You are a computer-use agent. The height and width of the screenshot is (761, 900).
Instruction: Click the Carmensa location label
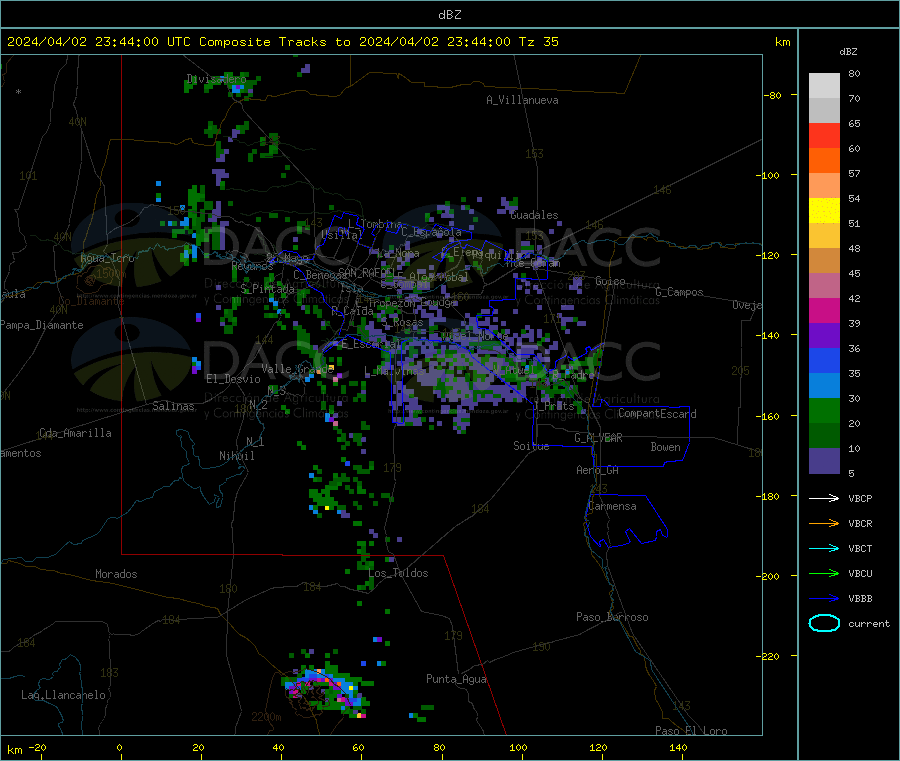click(x=612, y=506)
